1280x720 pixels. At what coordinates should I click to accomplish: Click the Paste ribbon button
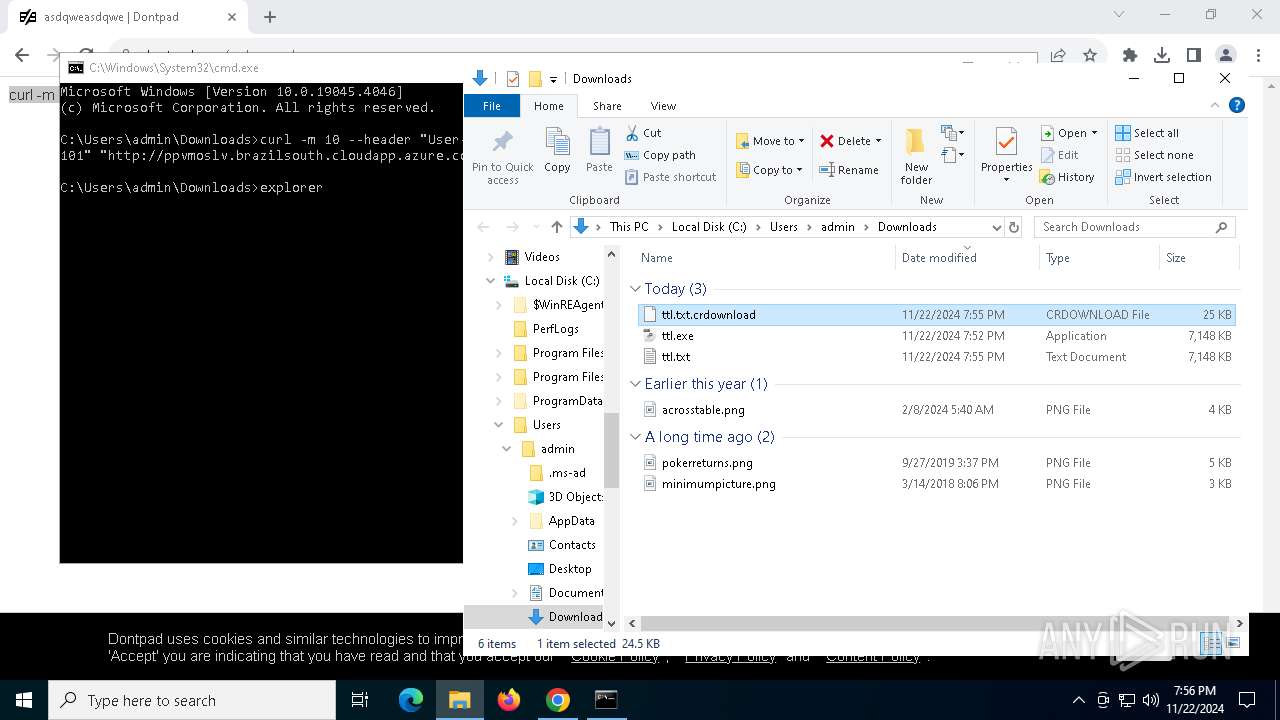[599, 150]
